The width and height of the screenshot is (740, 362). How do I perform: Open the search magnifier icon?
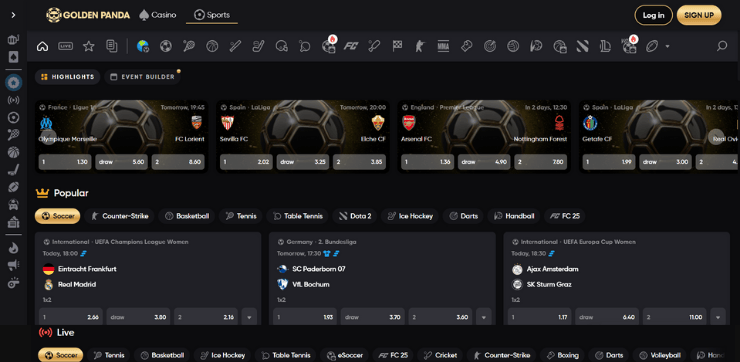722,46
